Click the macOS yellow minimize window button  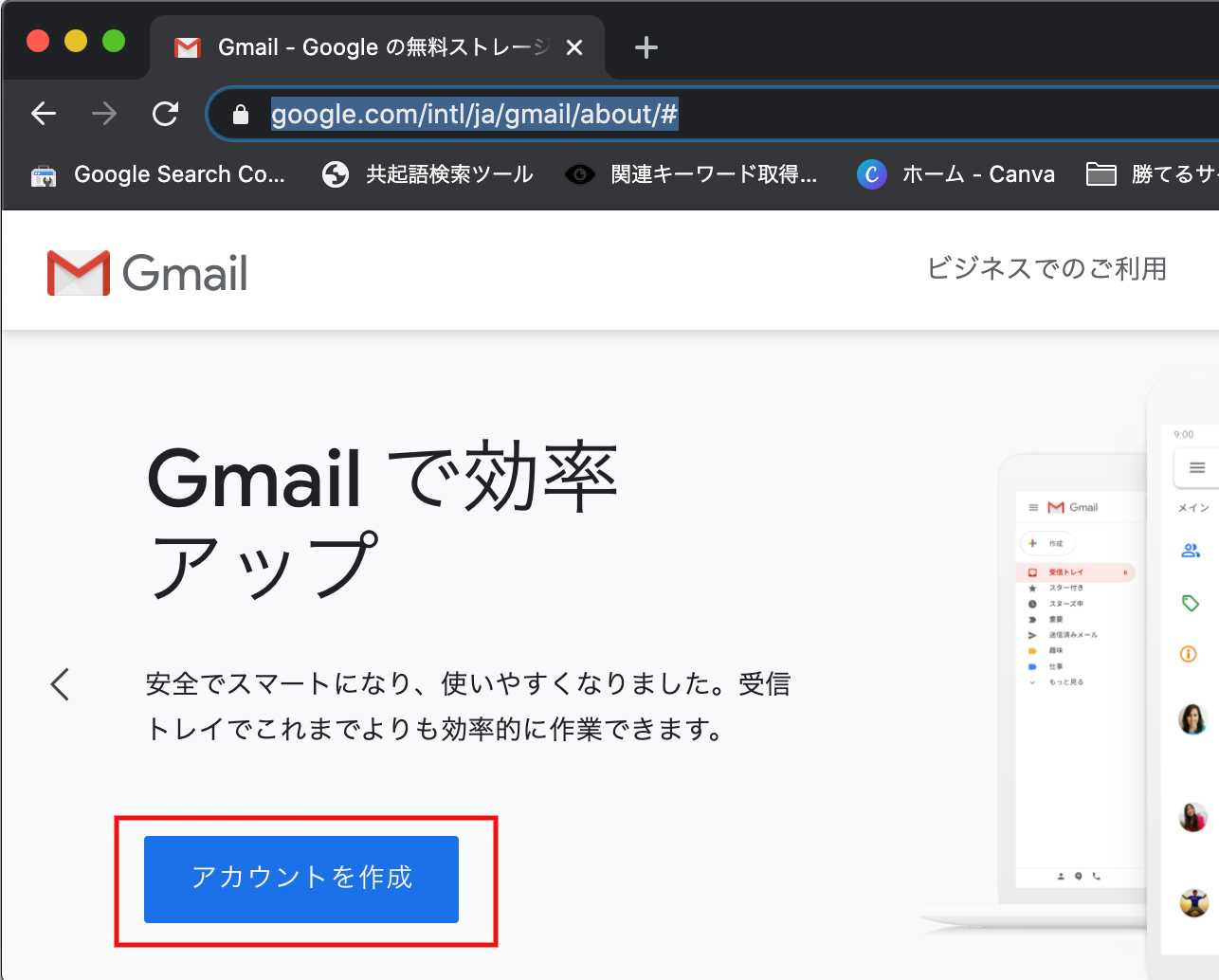pos(76,41)
